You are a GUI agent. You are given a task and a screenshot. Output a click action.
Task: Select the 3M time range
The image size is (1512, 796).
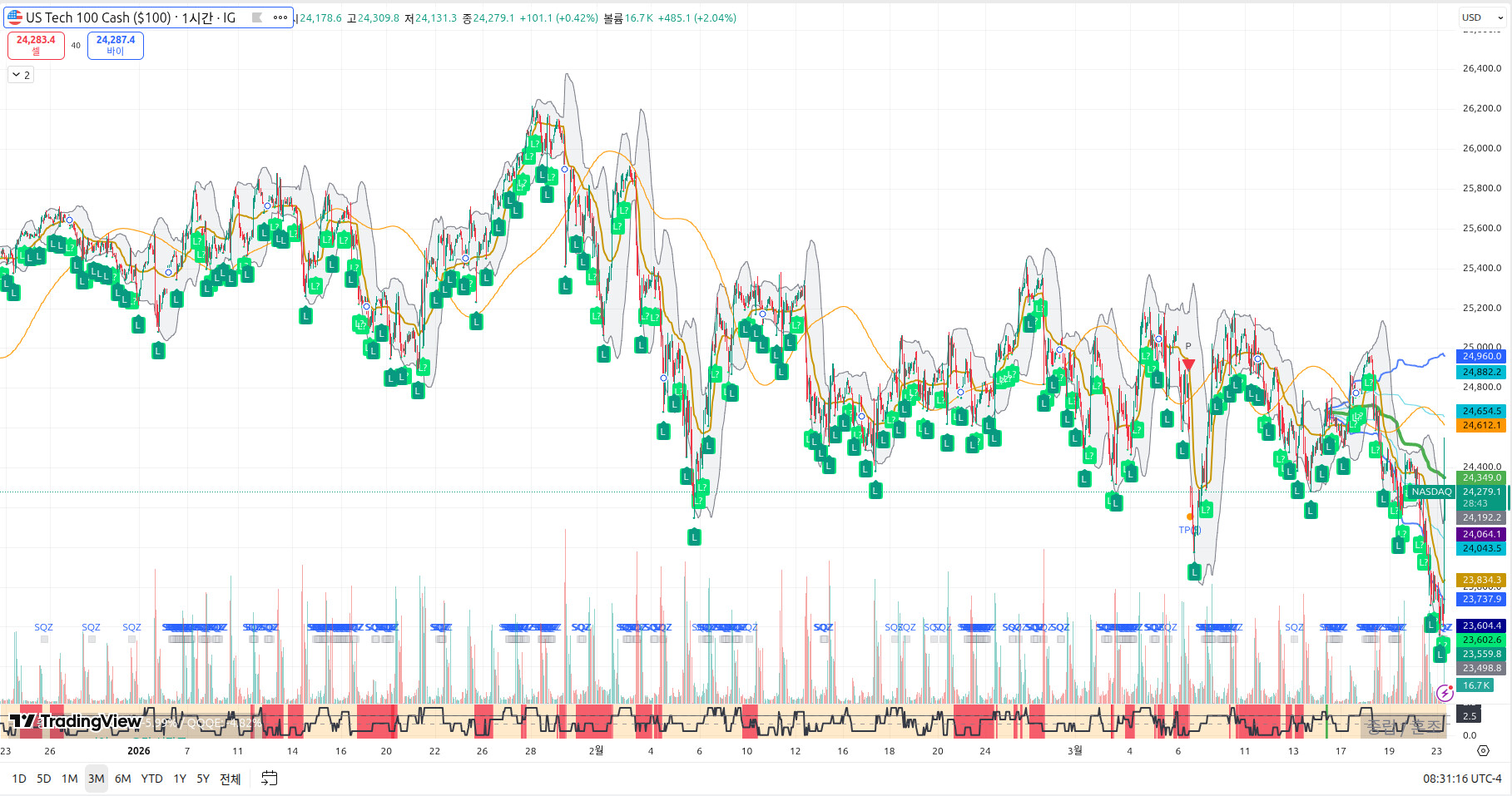tap(97, 779)
